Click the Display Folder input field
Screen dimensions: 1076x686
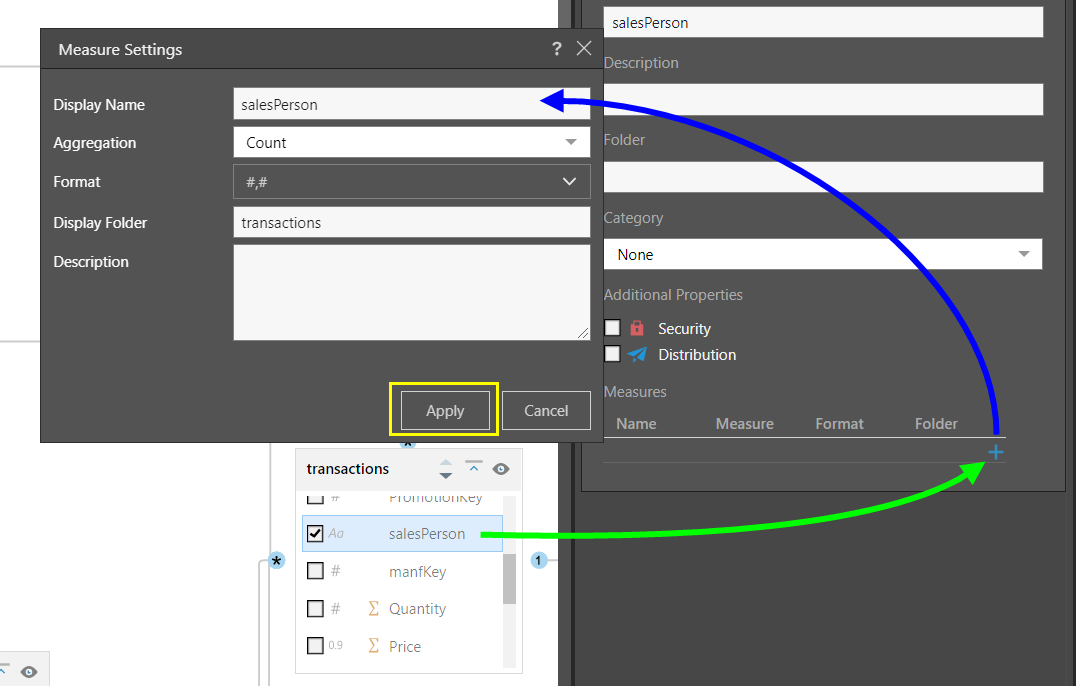coord(411,223)
